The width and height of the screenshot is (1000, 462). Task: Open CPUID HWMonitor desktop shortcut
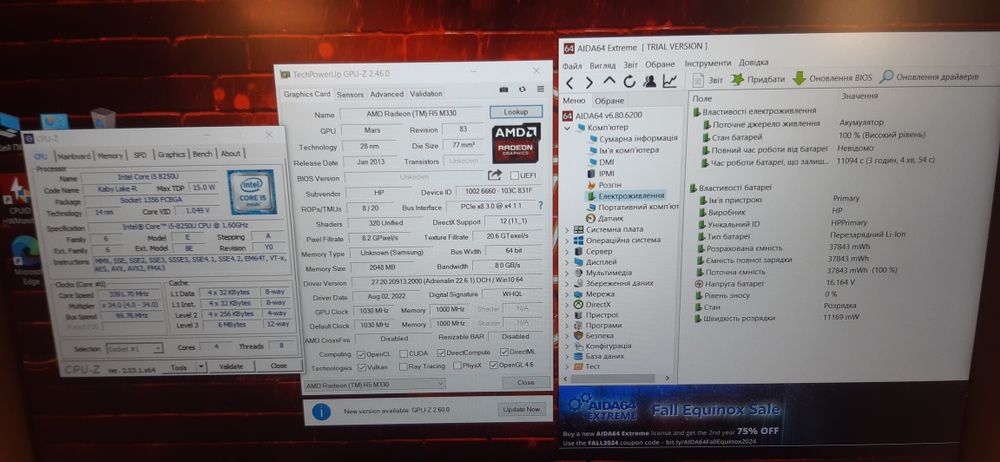[17, 199]
